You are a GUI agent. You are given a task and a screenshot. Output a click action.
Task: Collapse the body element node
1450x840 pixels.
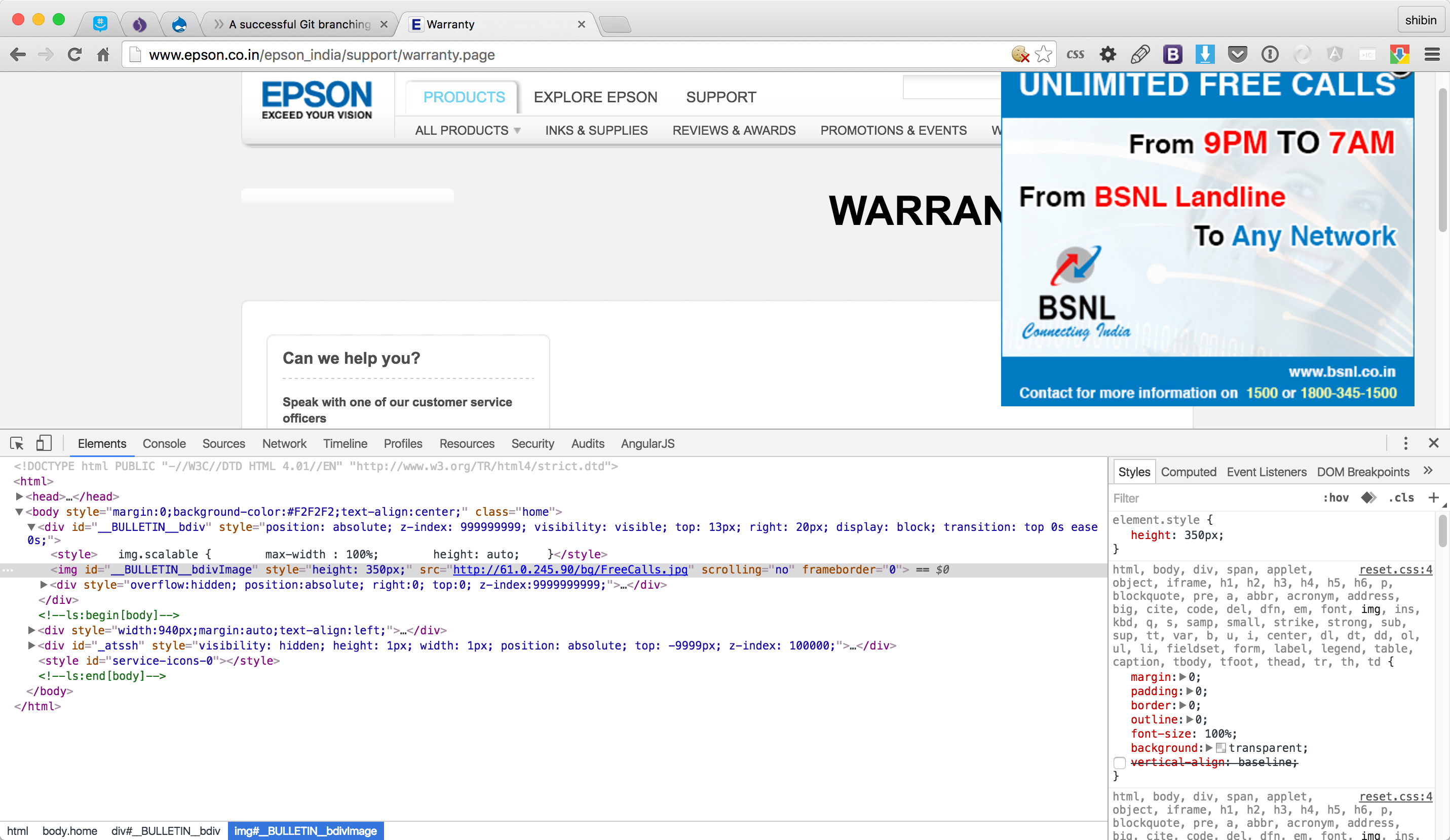point(19,512)
